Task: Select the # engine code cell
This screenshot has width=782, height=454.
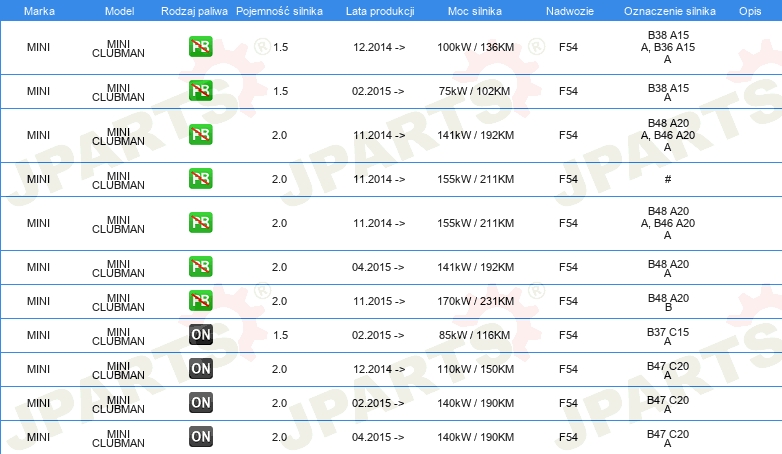Action: click(668, 179)
